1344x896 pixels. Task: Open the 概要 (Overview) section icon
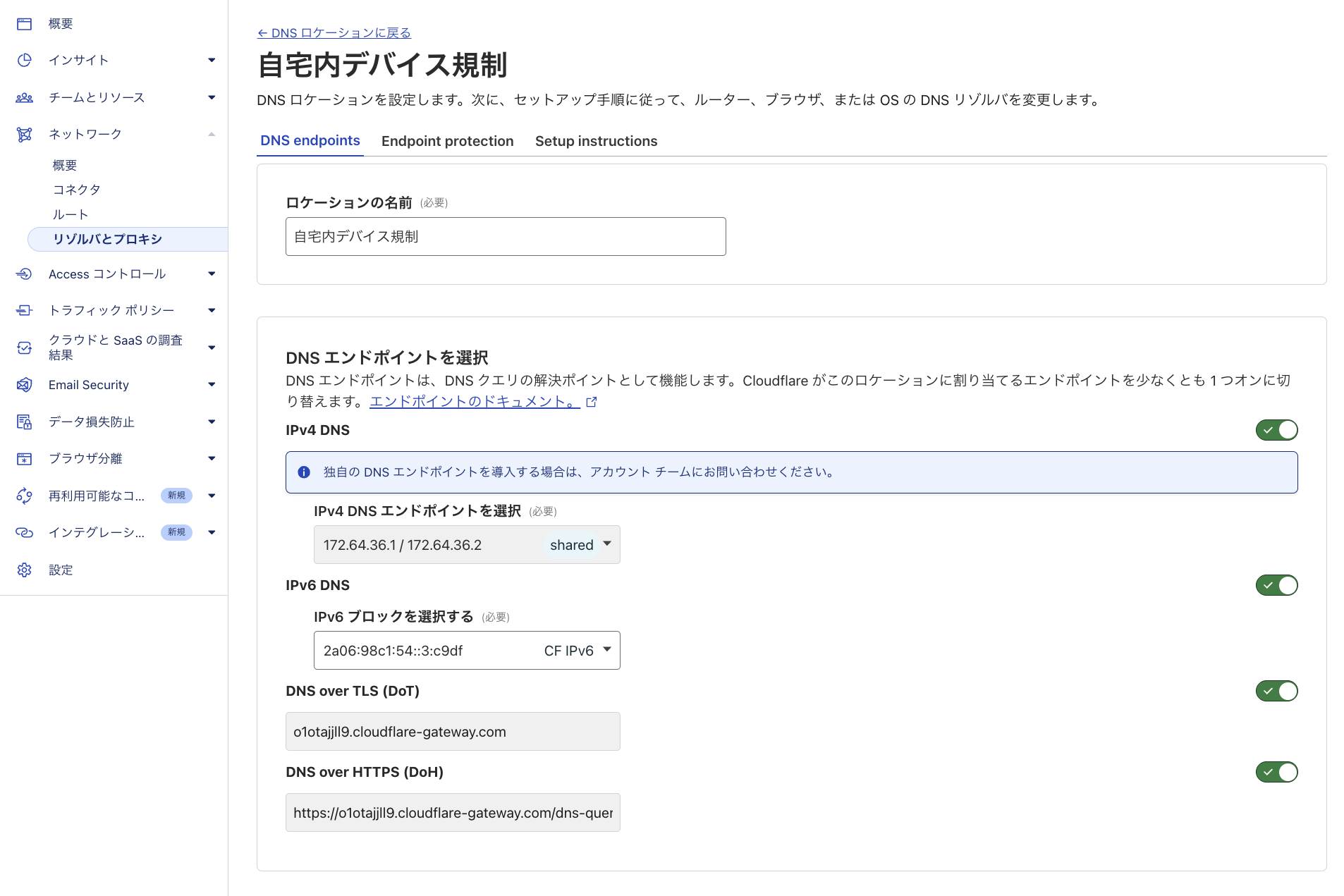pos(25,23)
